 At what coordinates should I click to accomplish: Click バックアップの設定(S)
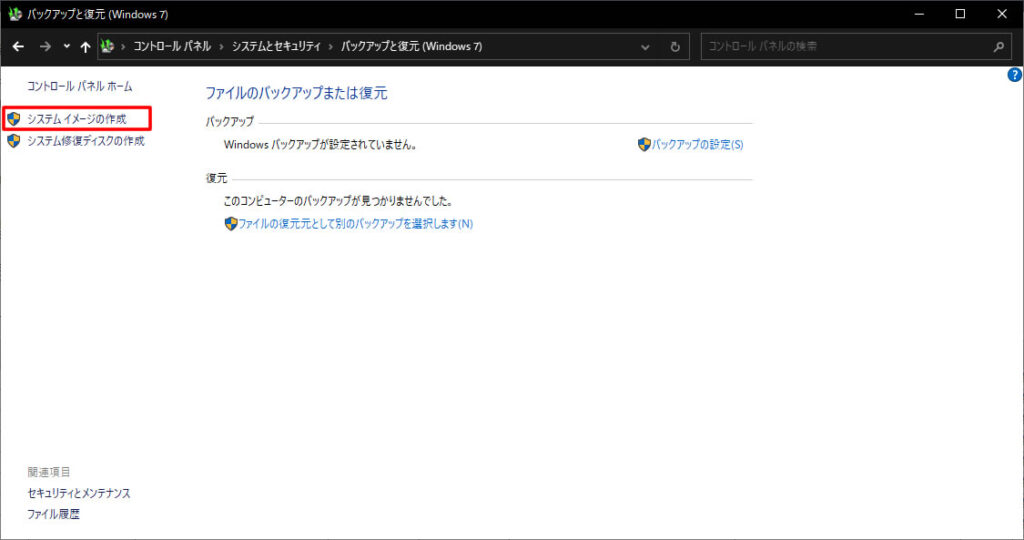coord(697,144)
